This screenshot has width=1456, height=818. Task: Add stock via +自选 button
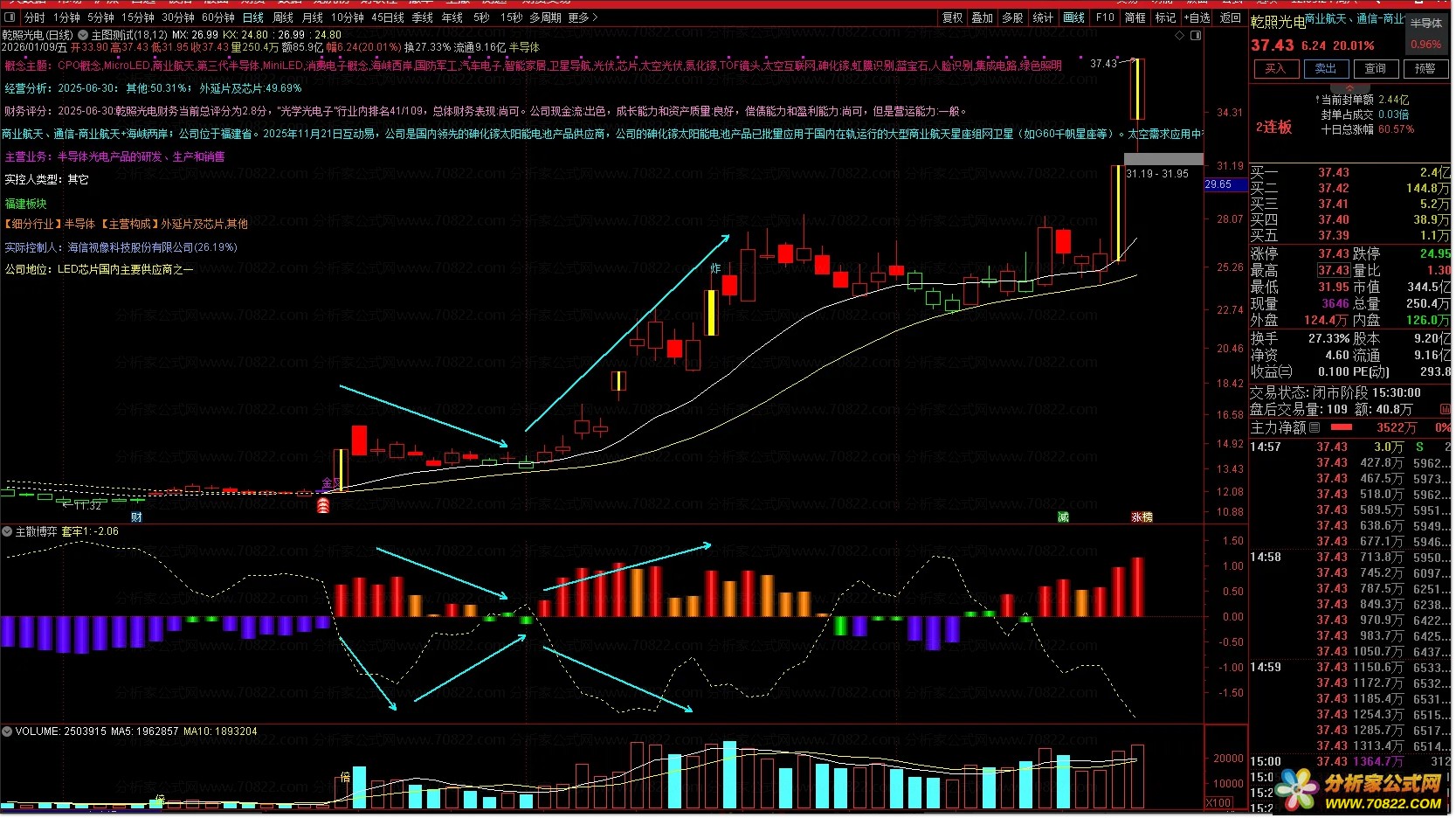click(1197, 17)
